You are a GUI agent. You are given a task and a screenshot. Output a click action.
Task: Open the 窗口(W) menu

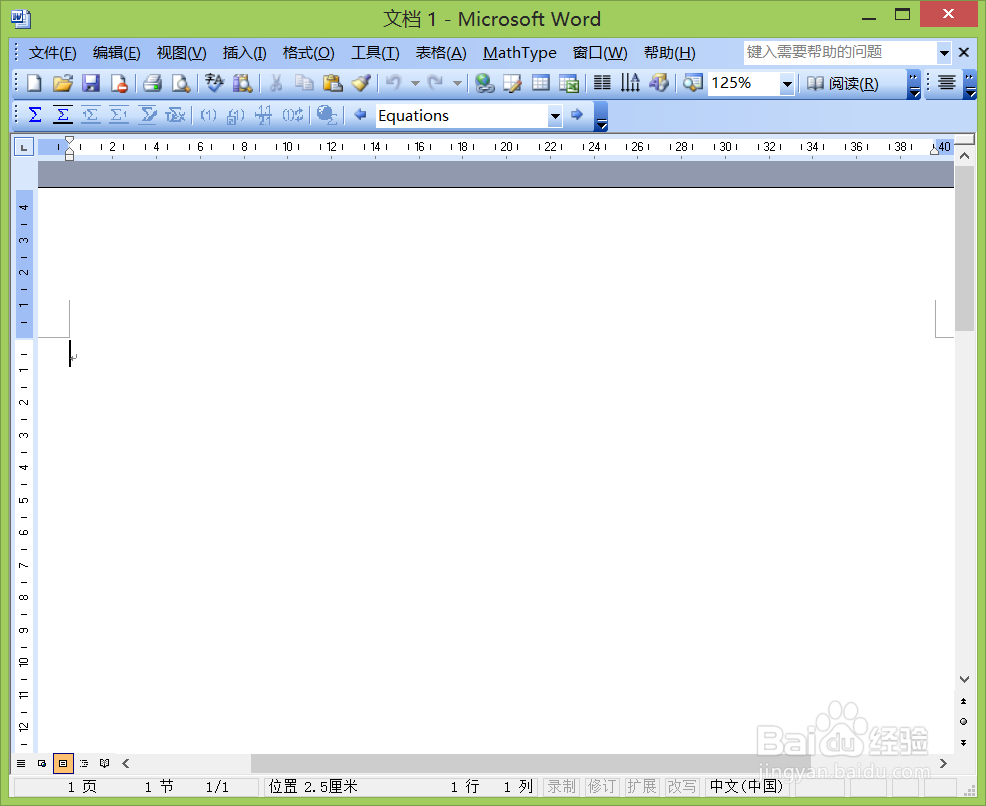point(600,53)
